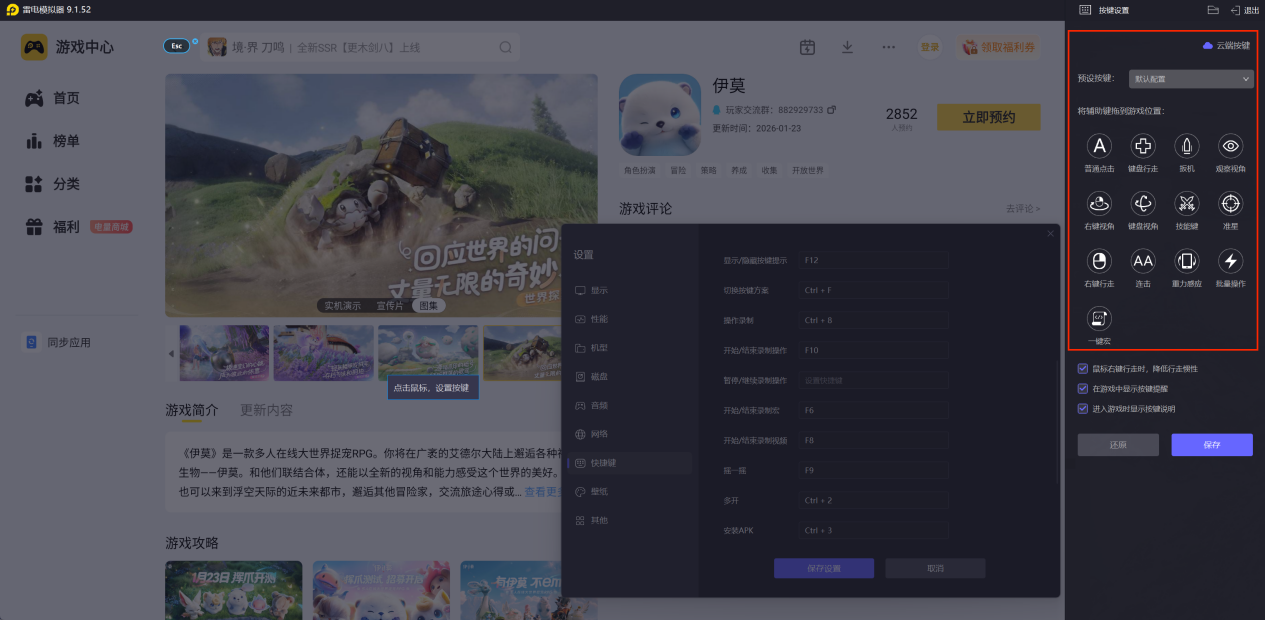This screenshot has height=620, width=1265.
Task: Select the 连击 AA icon
Action: tap(1143, 262)
